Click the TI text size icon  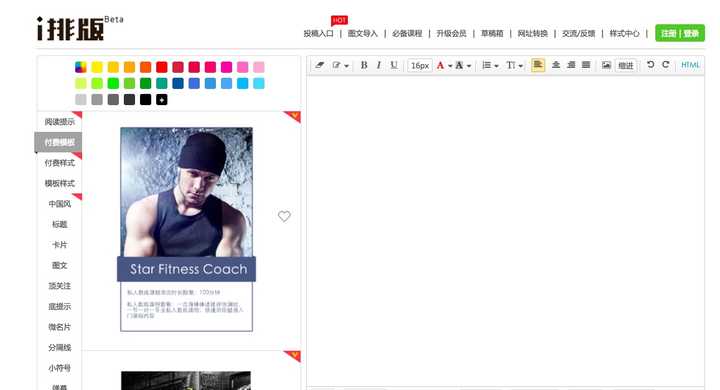coord(511,65)
